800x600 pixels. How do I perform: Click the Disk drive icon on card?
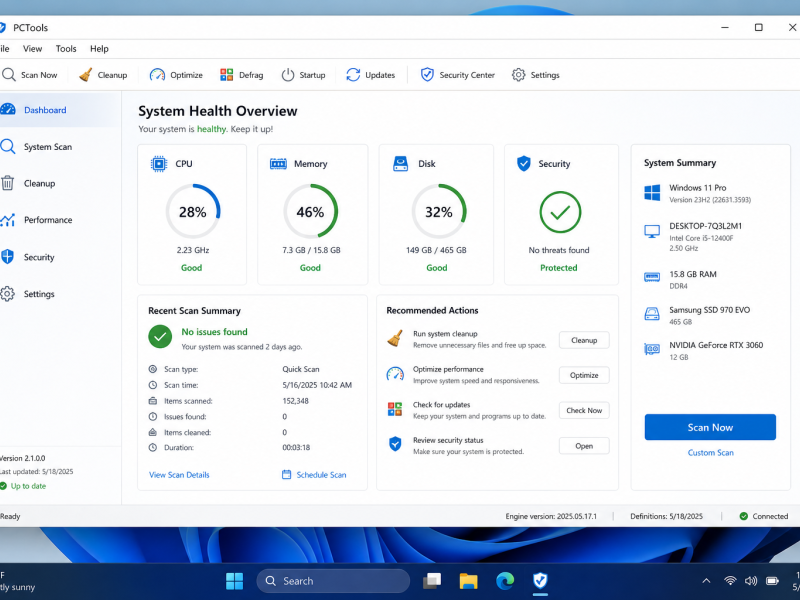[x=401, y=164]
